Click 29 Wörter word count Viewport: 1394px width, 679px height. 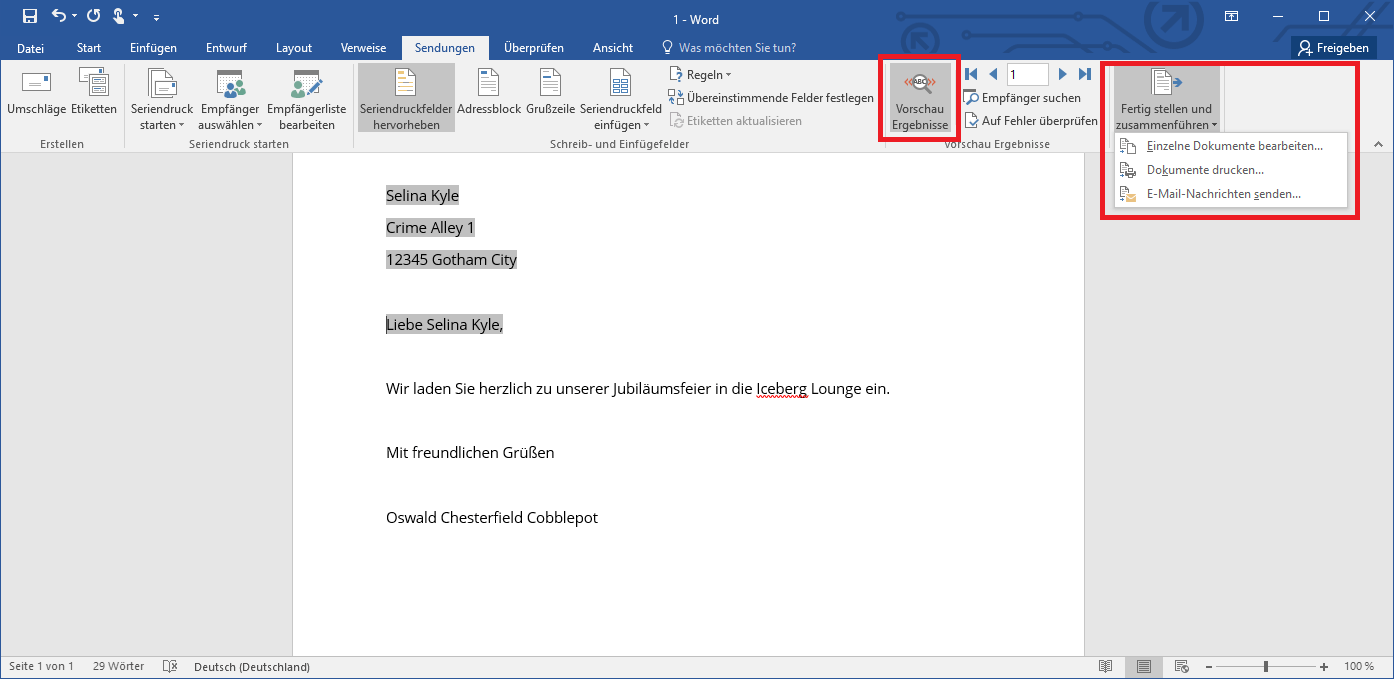coord(118,667)
